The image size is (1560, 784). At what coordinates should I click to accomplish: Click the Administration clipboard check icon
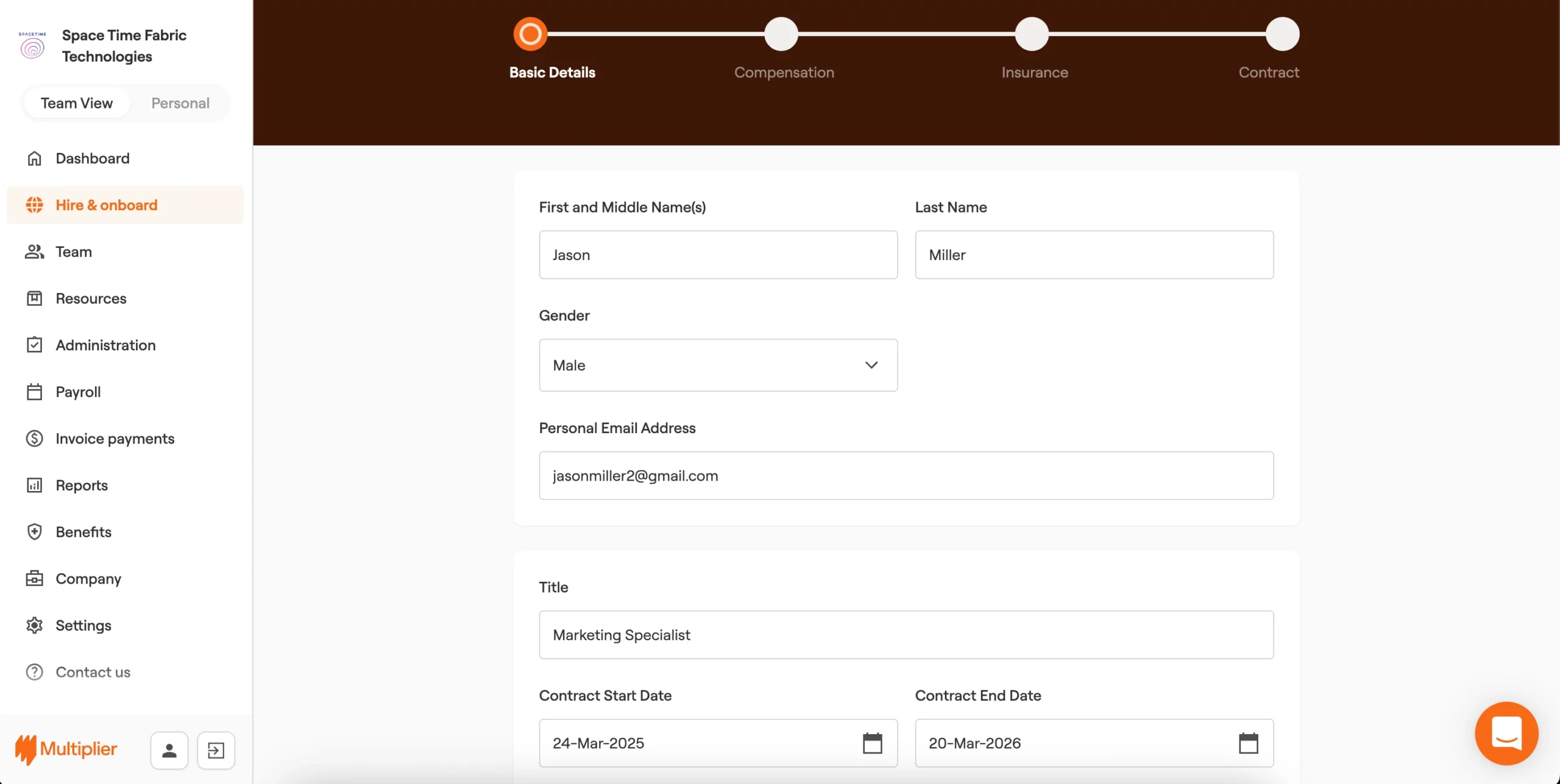click(35, 345)
